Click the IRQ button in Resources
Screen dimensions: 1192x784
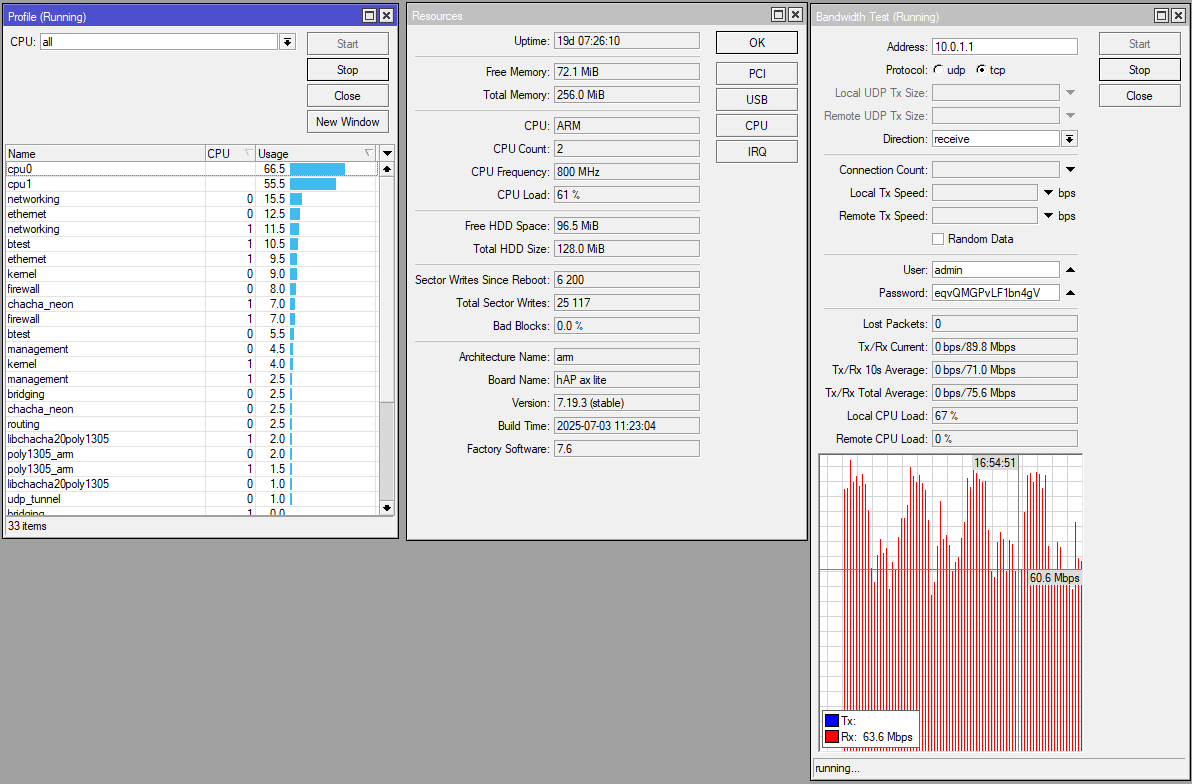(x=756, y=151)
